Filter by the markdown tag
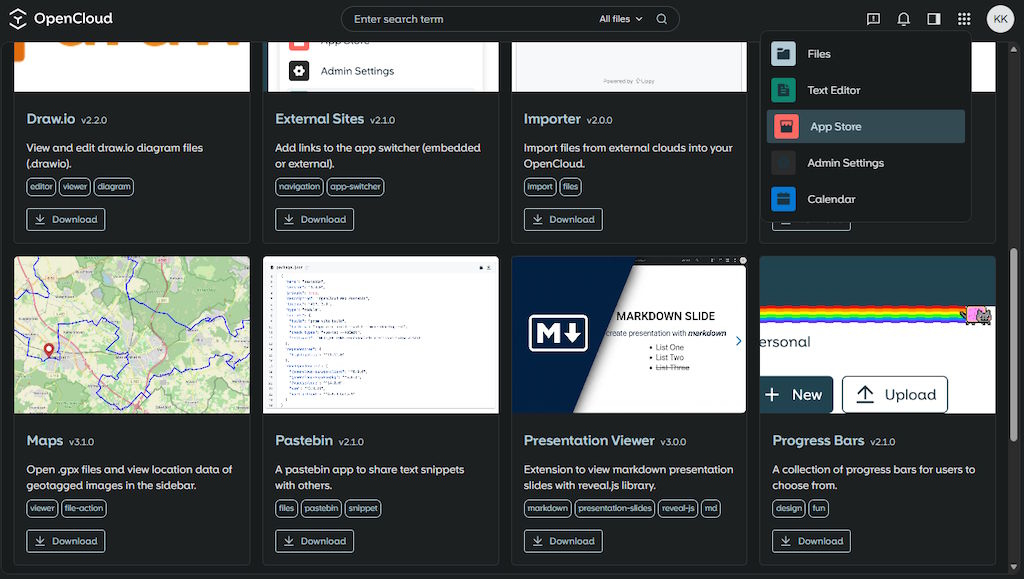This screenshot has width=1024, height=579. click(548, 509)
